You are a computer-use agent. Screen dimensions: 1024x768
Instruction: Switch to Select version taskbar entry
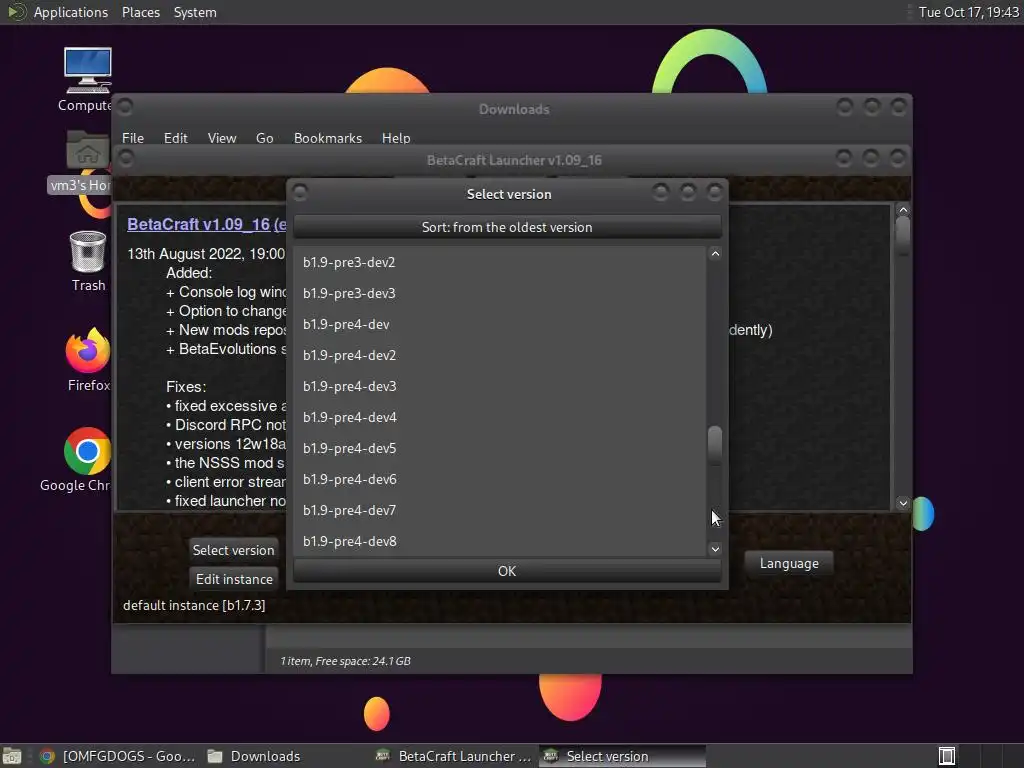pos(622,756)
